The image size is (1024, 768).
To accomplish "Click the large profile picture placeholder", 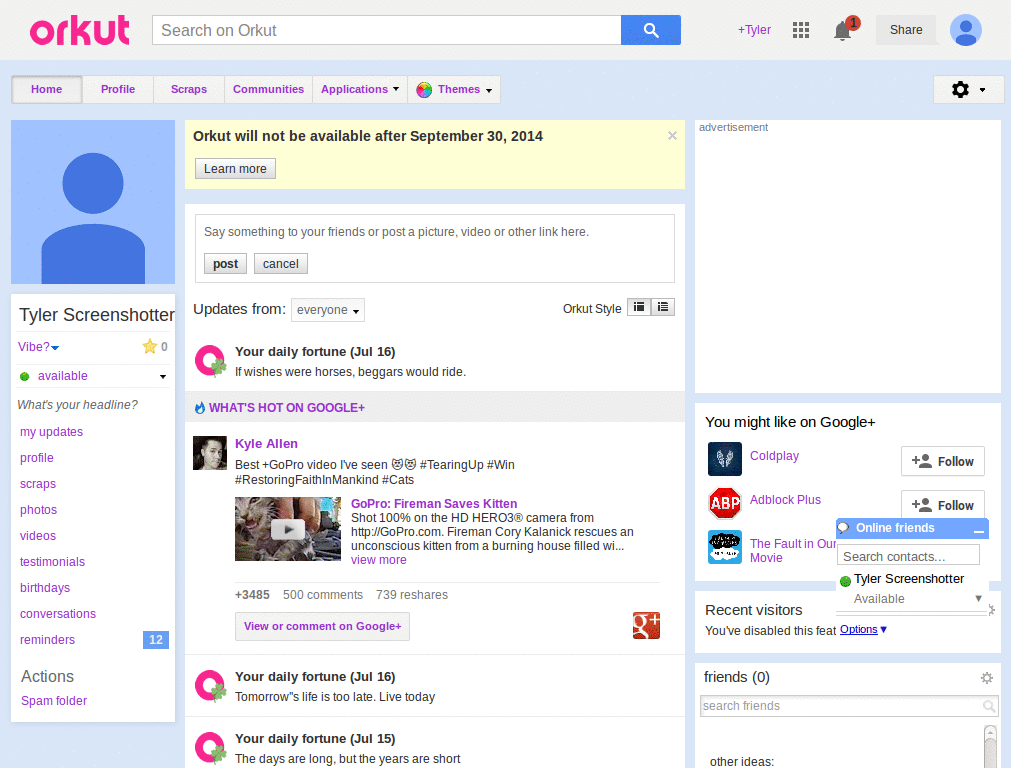I will [x=93, y=202].
